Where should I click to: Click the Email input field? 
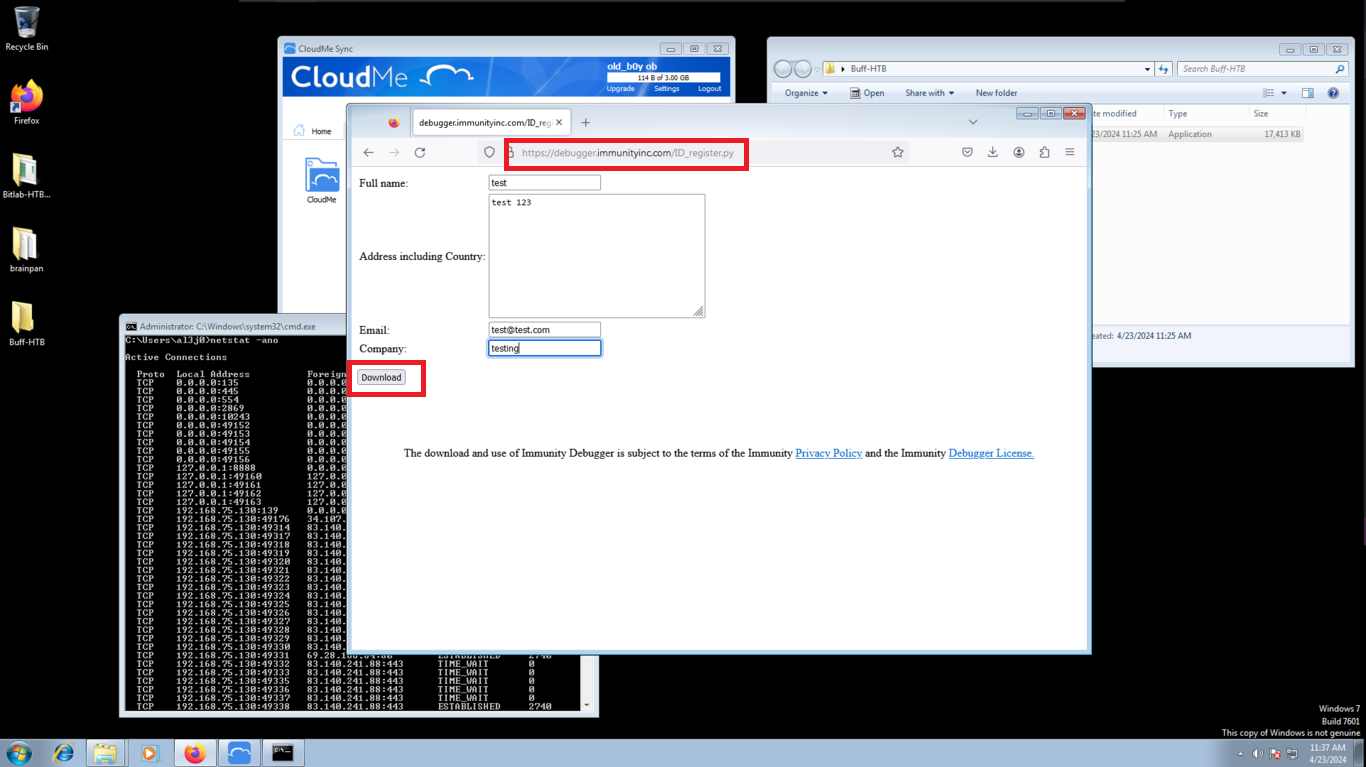coord(544,329)
